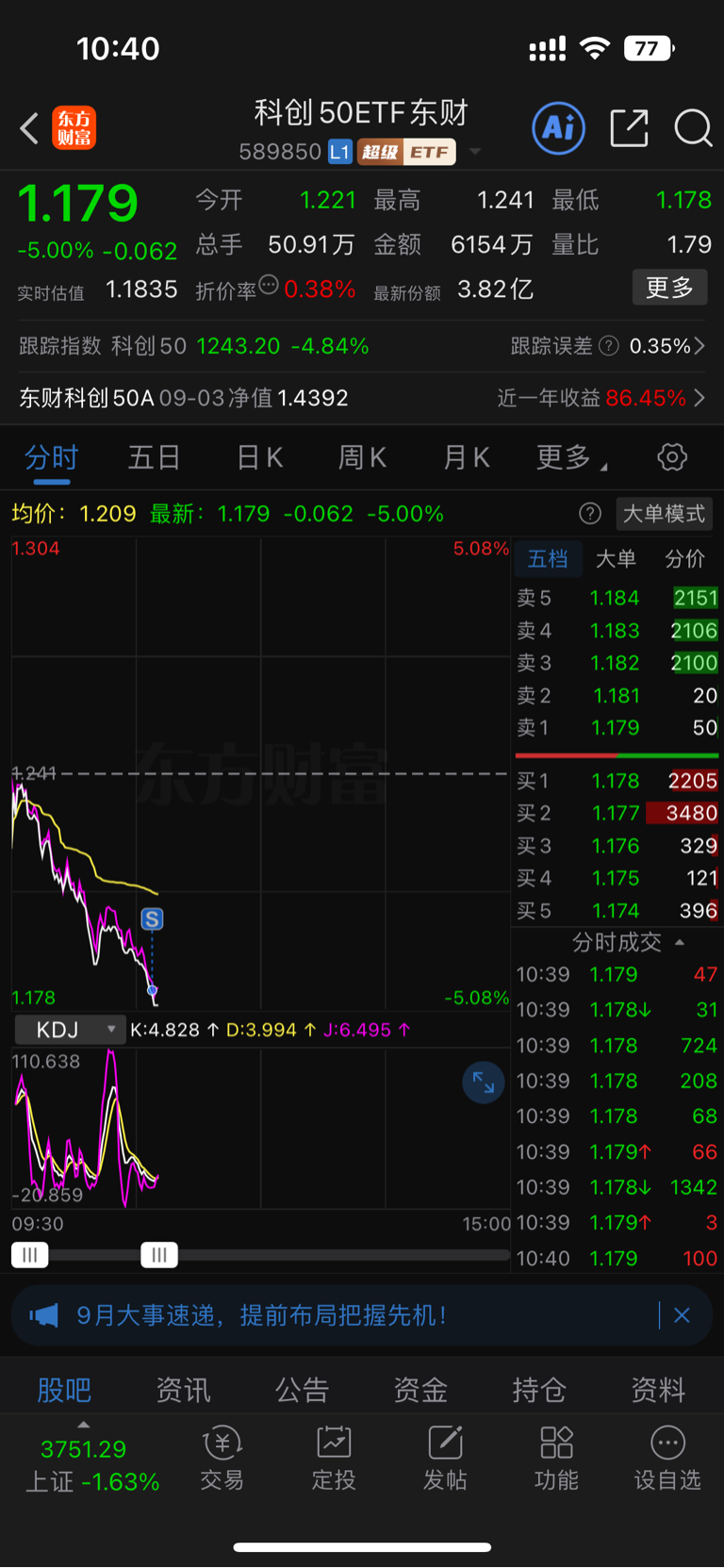The image size is (724, 1568).
Task: Expand the 上证 index ticker arrow
Action: 84,1426
